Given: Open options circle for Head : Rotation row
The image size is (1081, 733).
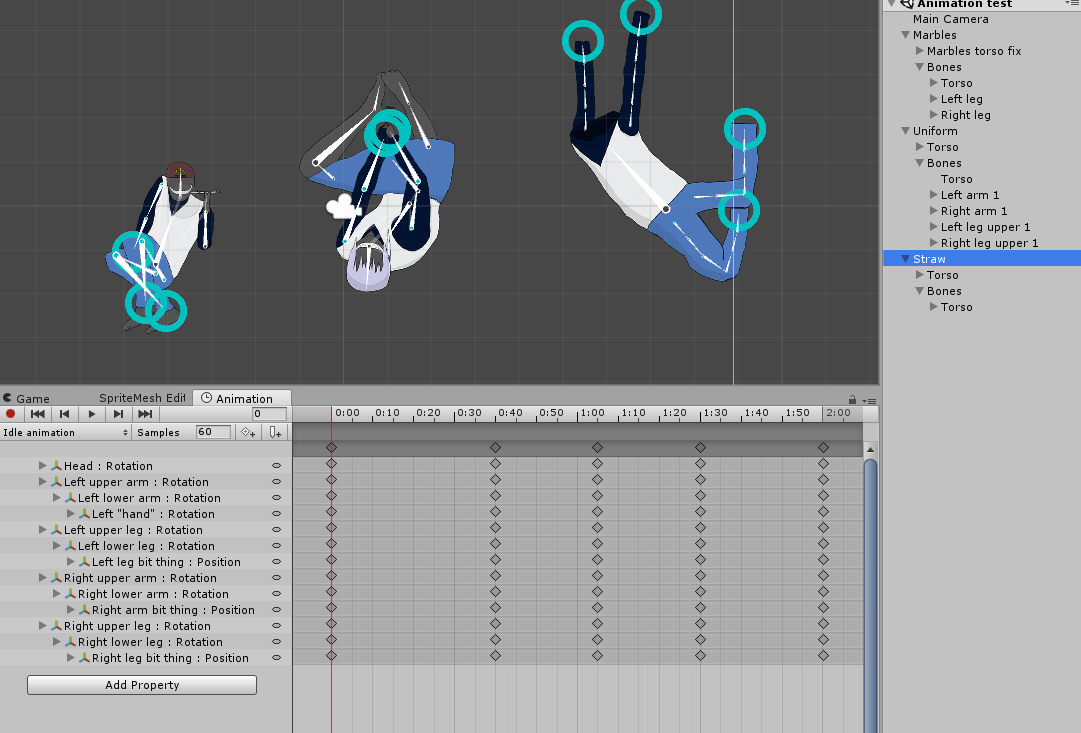Looking at the screenshot, I should pyautogui.click(x=276, y=466).
